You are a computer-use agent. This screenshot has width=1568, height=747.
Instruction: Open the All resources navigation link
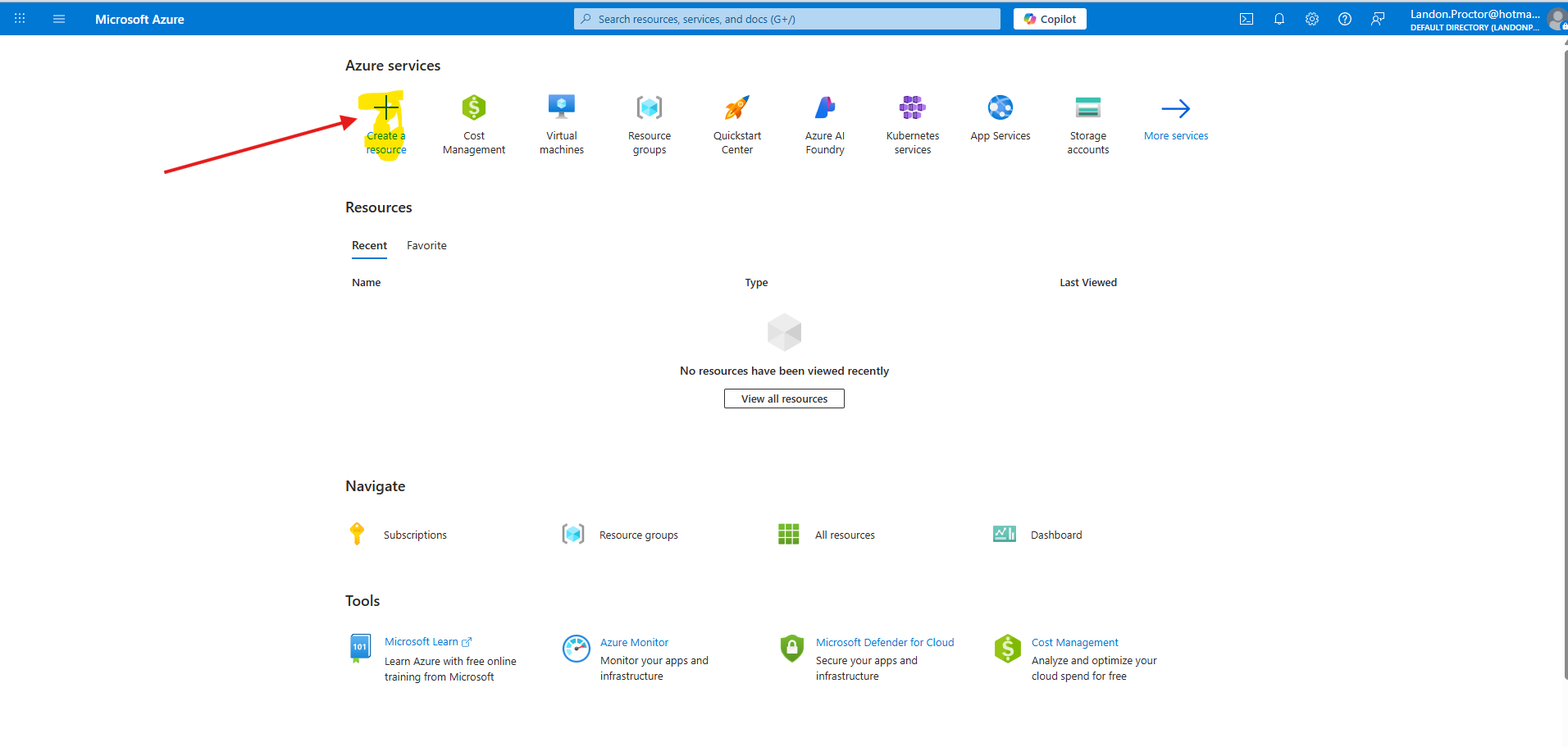[845, 535]
